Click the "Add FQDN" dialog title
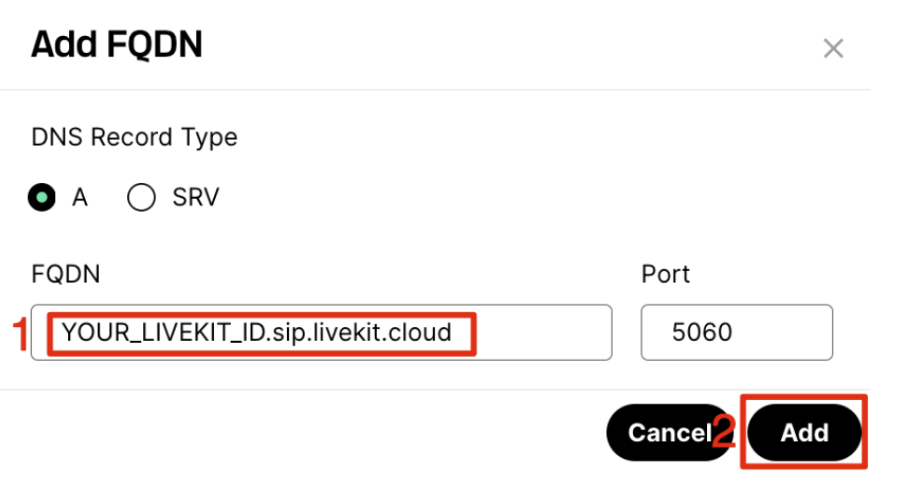900x495 pixels. click(x=117, y=46)
